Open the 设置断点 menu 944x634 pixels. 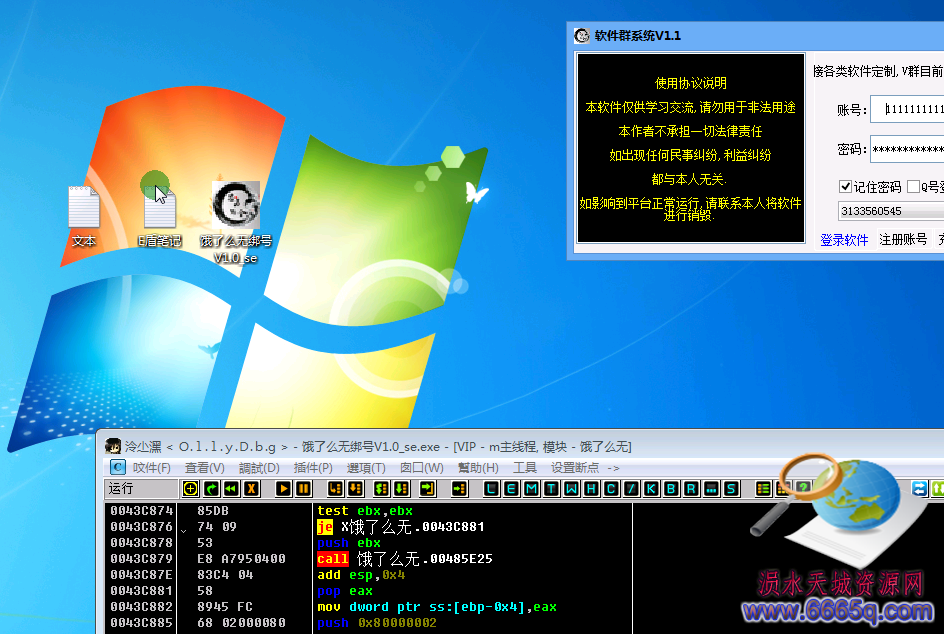[575, 468]
